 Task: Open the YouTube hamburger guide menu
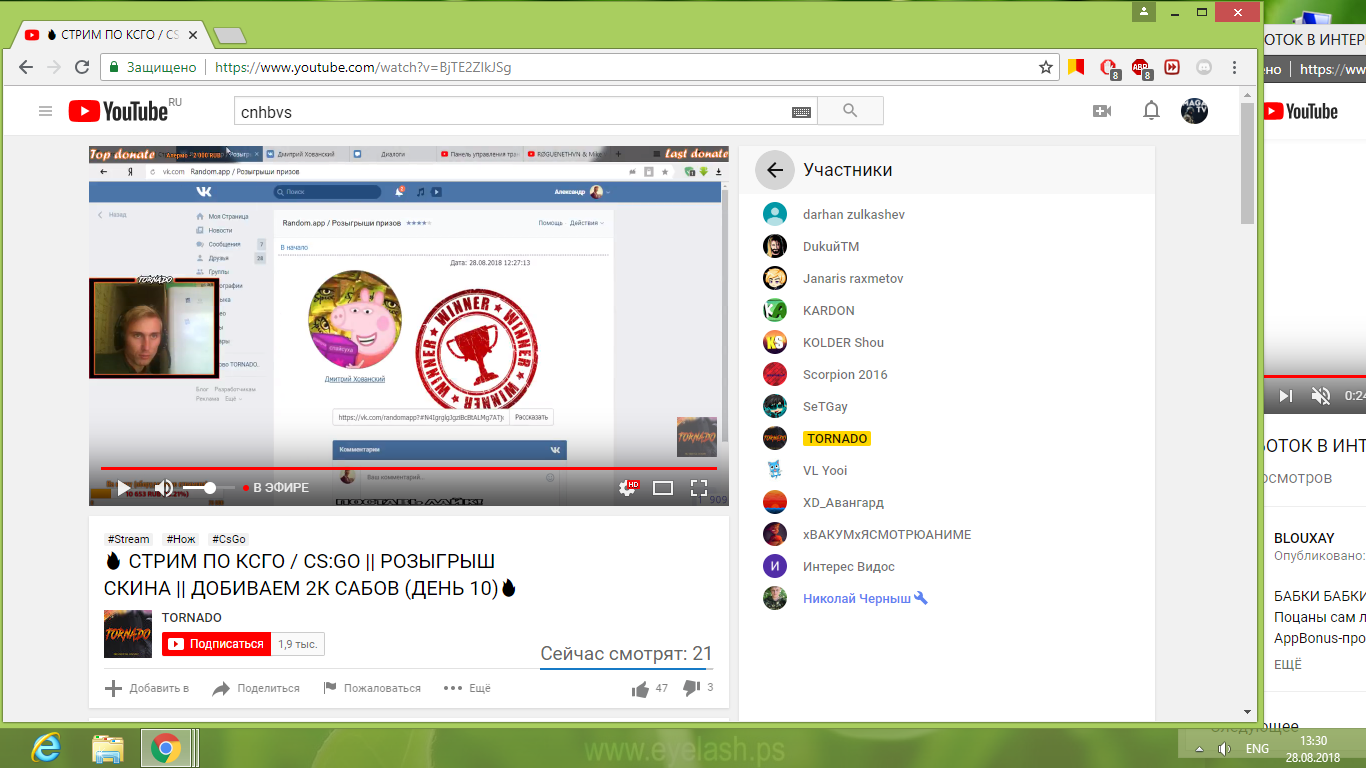[45, 111]
